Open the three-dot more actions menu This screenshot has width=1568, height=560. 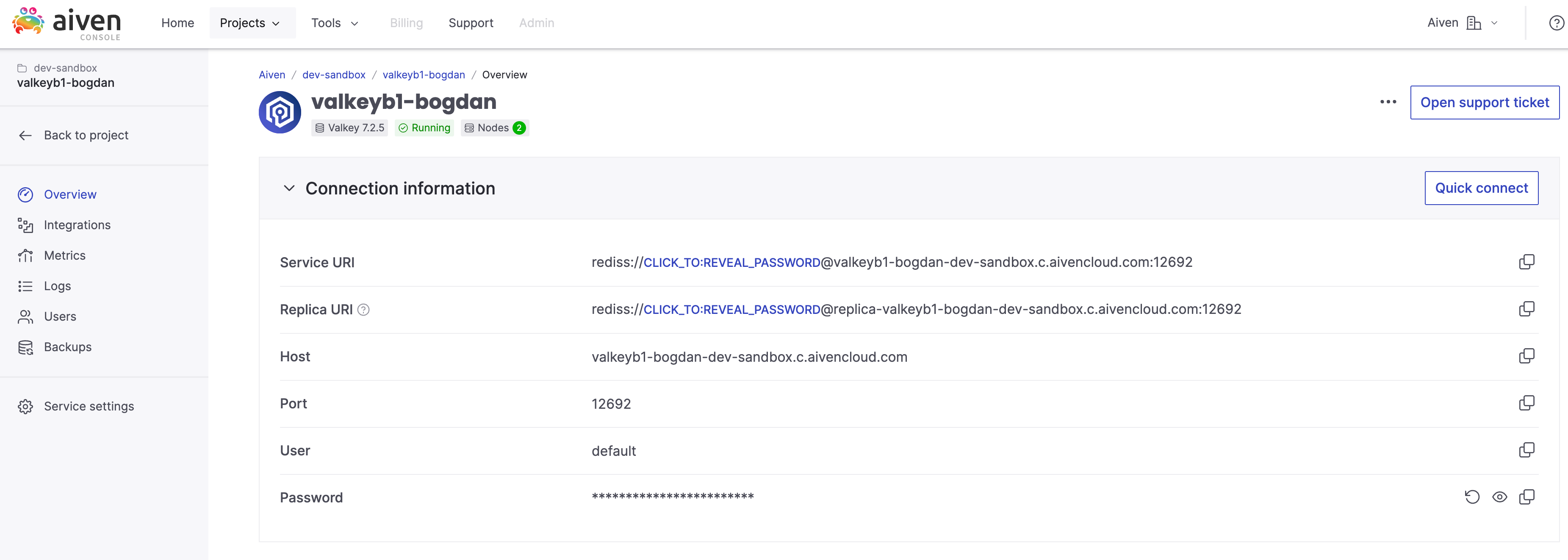tap(1388, 102)
